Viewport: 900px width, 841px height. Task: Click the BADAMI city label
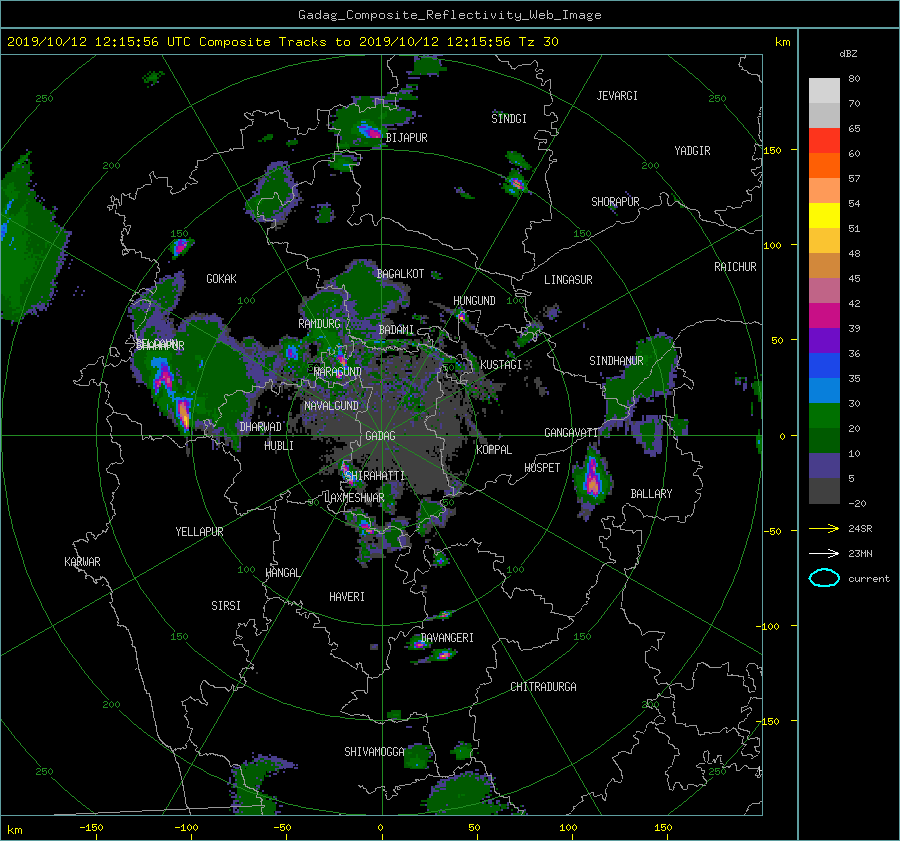pos(396,330)
